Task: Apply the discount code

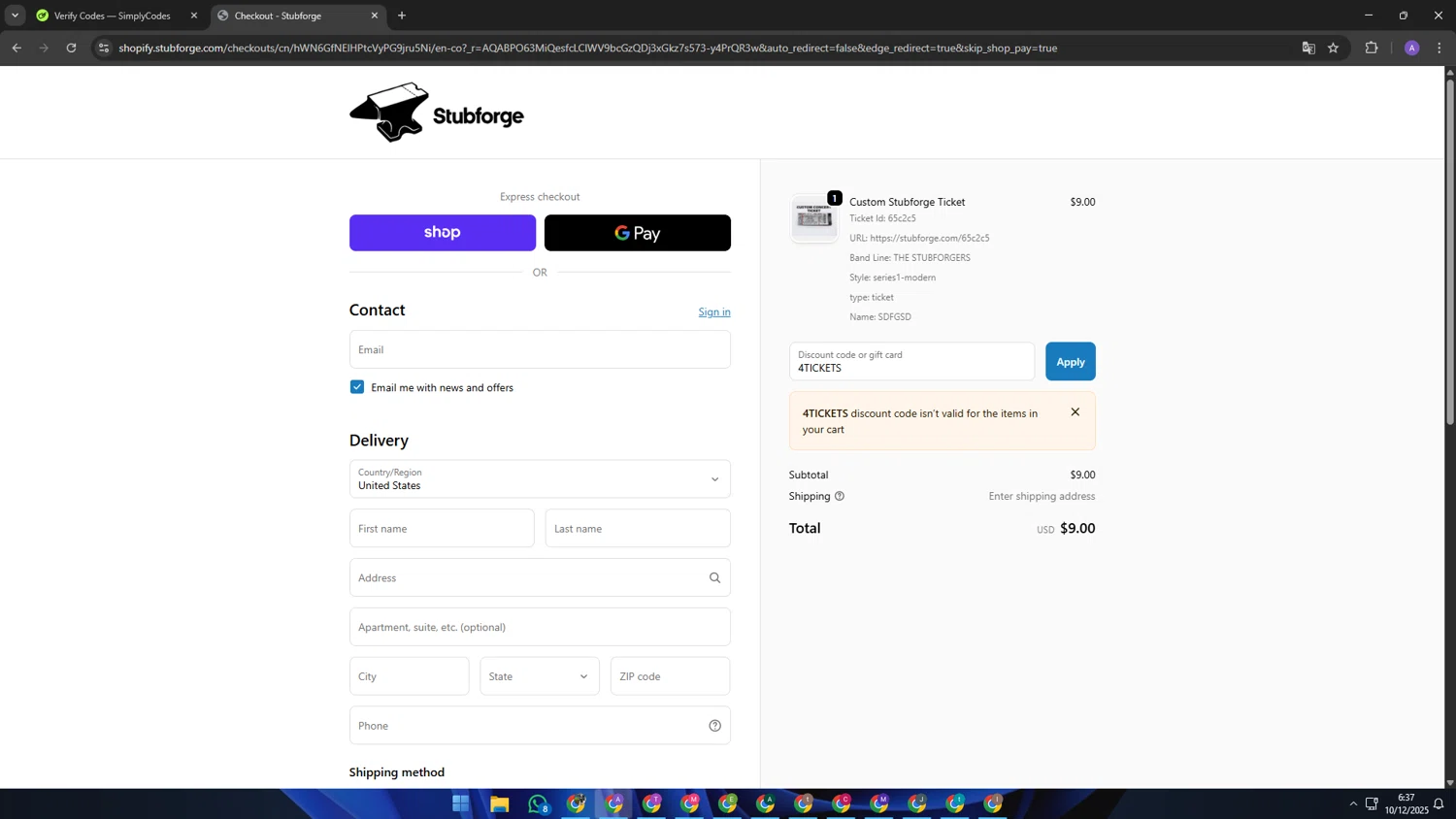Action: [x=1071, y=361]
